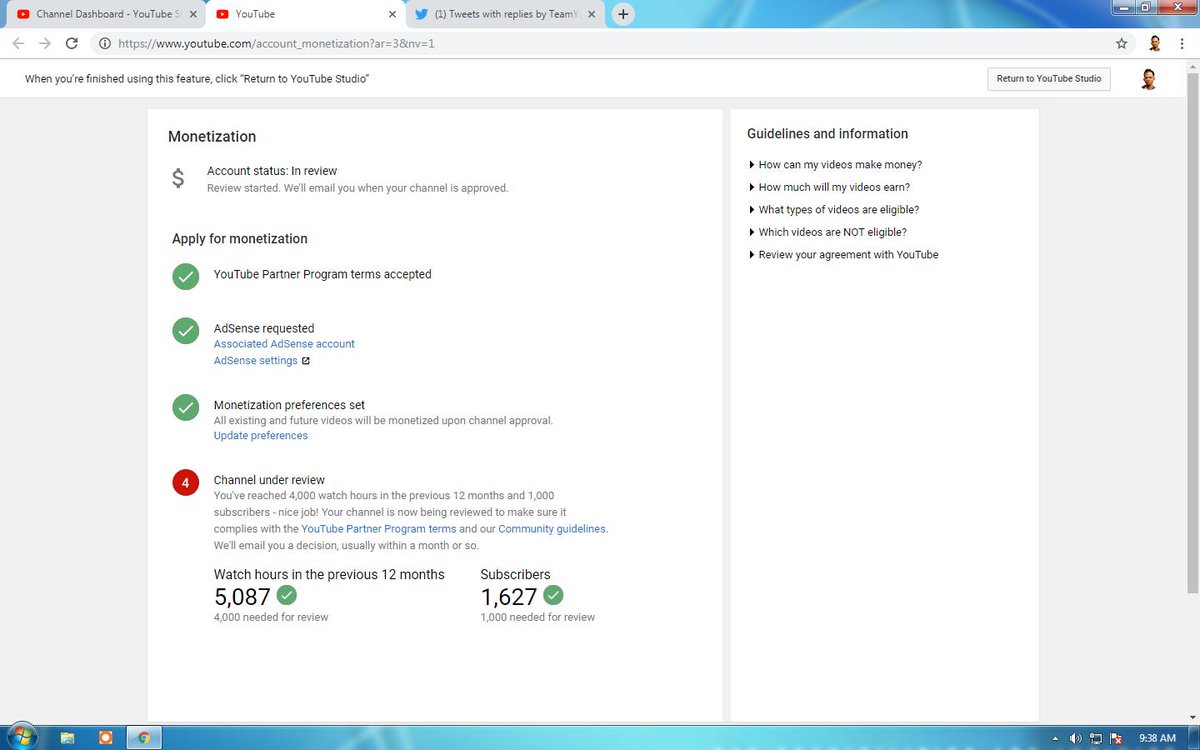Click the dollar sign account status icon
Image resolution: width=1200 pixels, height=750 pixels.
tap(178, 178)
